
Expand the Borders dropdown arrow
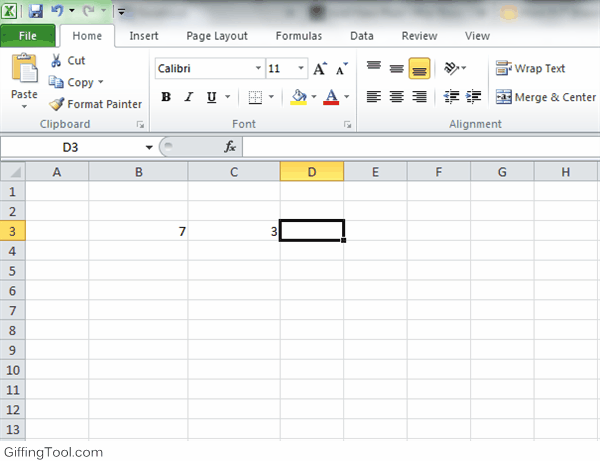271,97
